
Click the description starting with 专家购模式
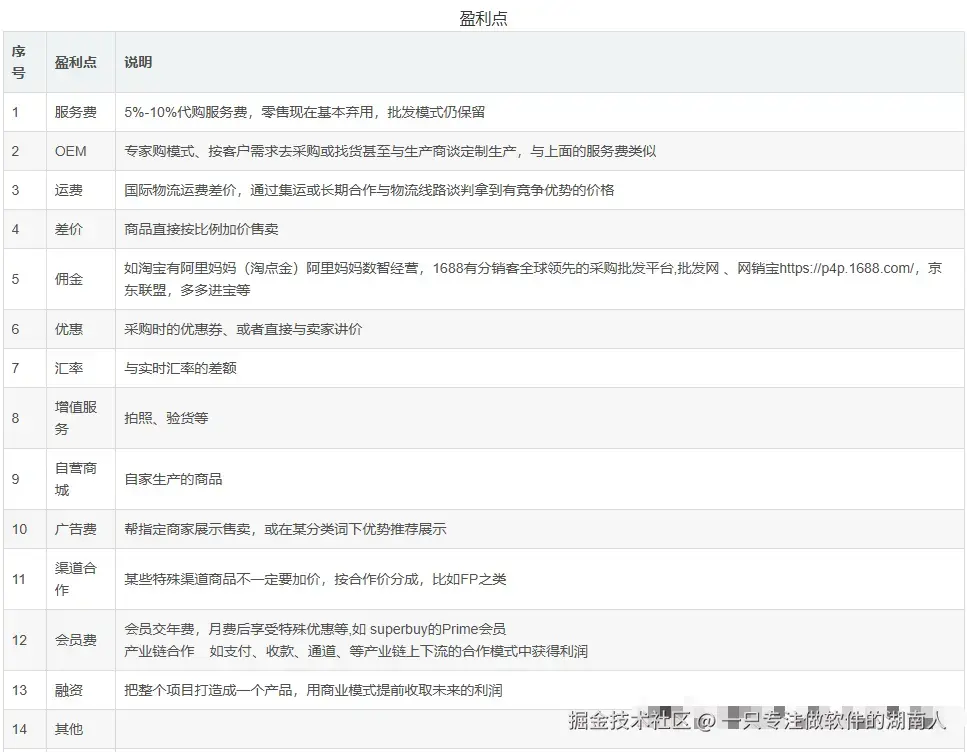click(390, 151)
